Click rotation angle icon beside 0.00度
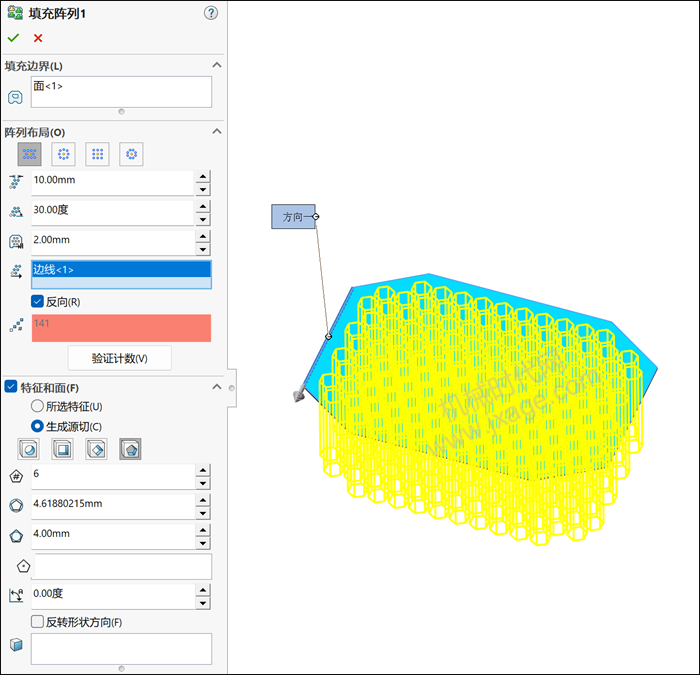Screen dimensions: 700x675 coord(16,595)
